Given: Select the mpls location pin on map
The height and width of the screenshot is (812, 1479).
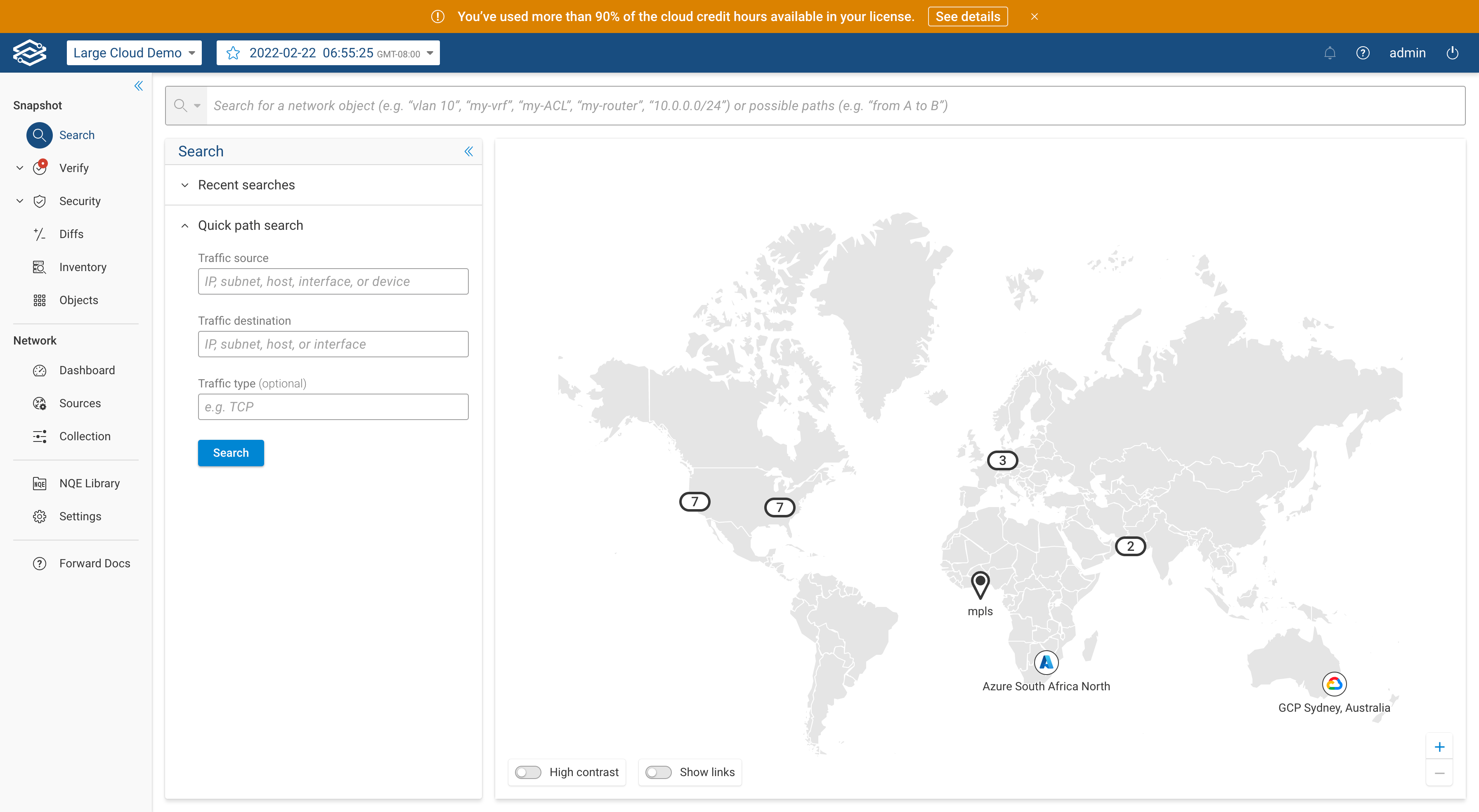Looking at the screenshot, I should coord(980,584).
